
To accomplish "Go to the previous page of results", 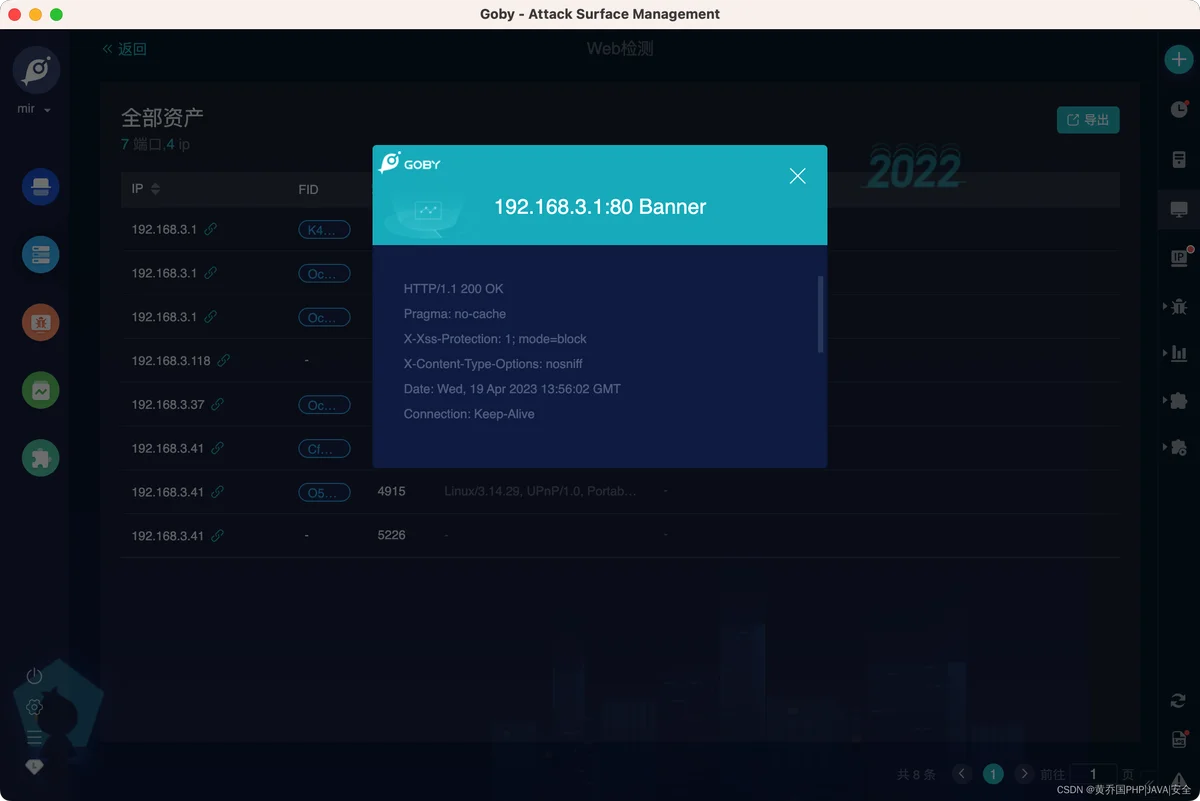I will pos(962,774).
